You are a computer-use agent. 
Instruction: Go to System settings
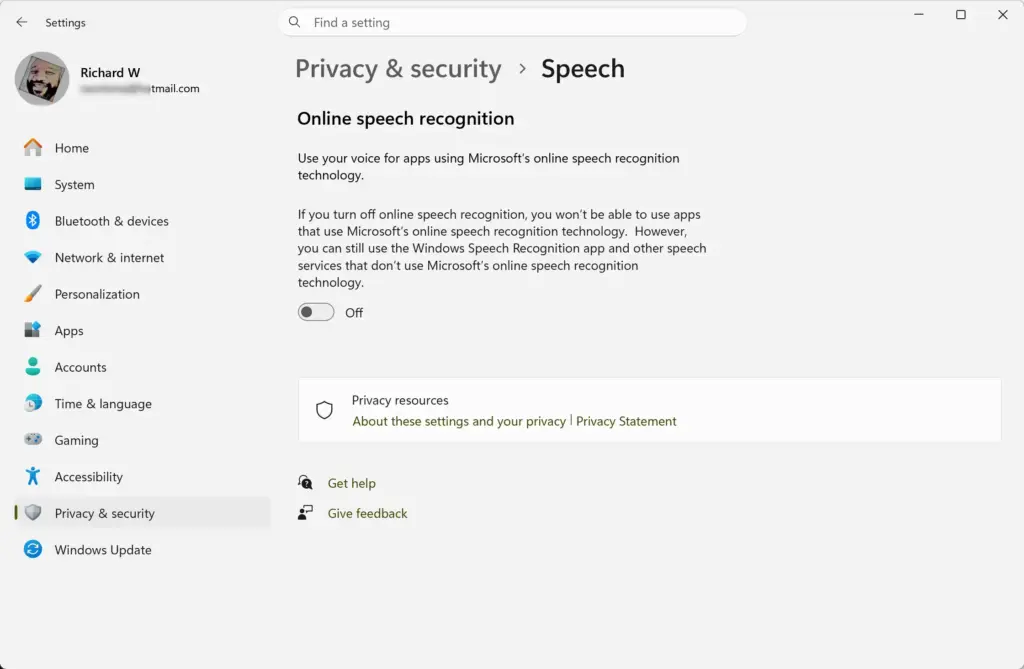click(x=142, y=184)
